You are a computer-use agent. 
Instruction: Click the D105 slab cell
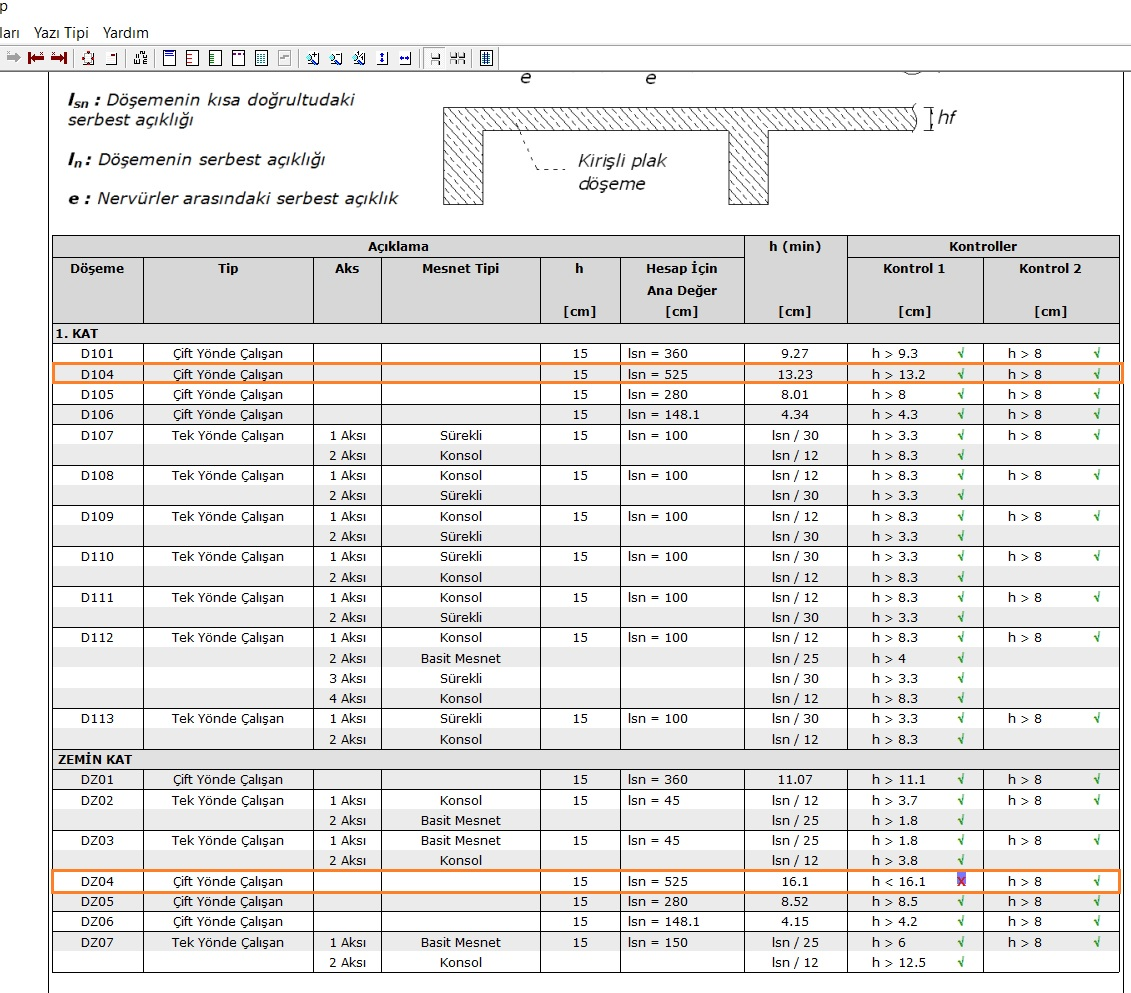tap(97, 394)
